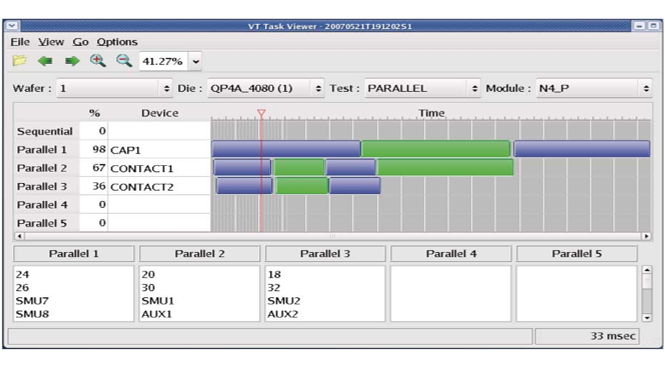Click the 67 percent value
The width and height of the screenshot is (665, 368).
tap(99, 168)
